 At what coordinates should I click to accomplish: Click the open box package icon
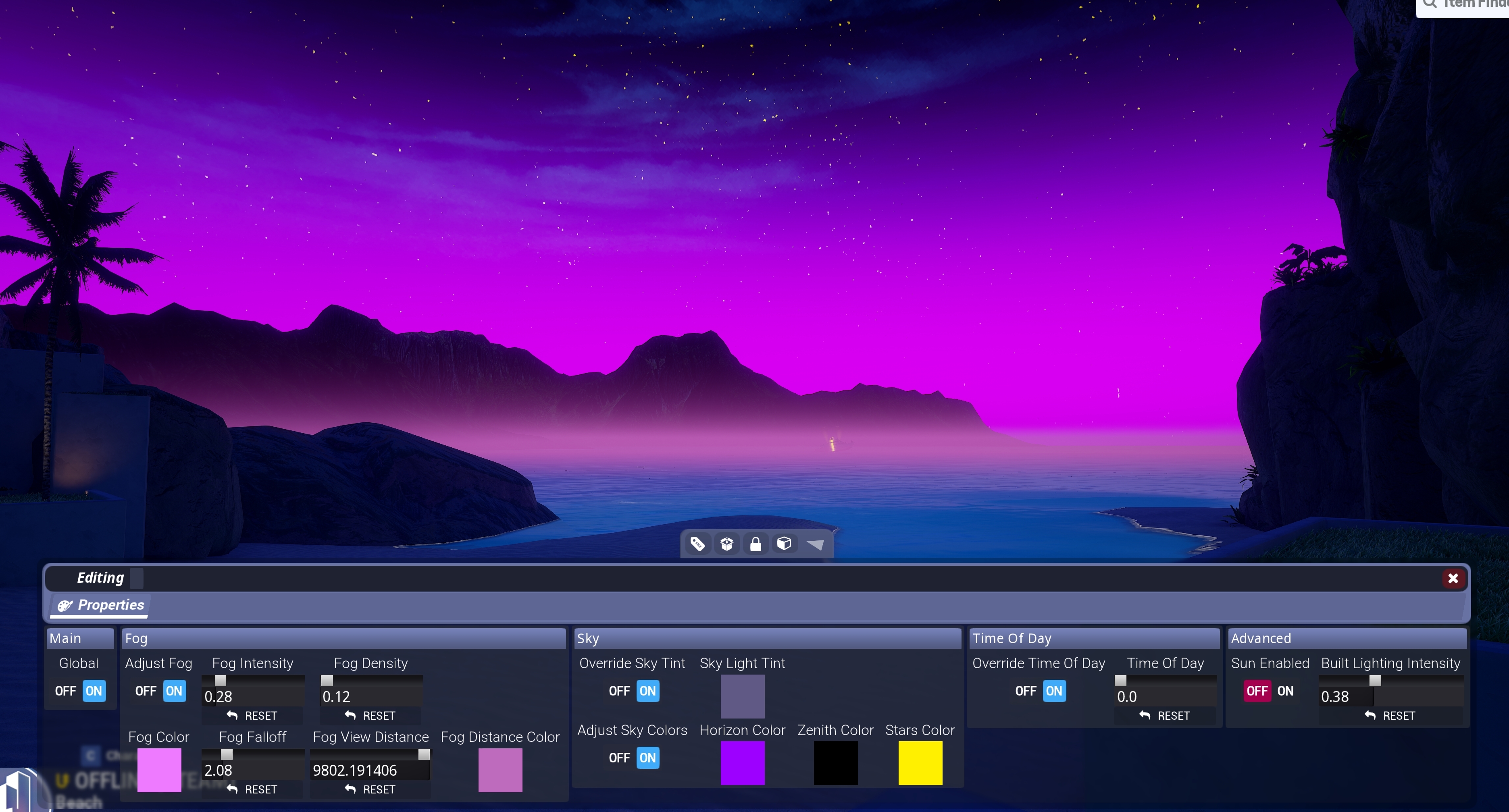(726, 544)
